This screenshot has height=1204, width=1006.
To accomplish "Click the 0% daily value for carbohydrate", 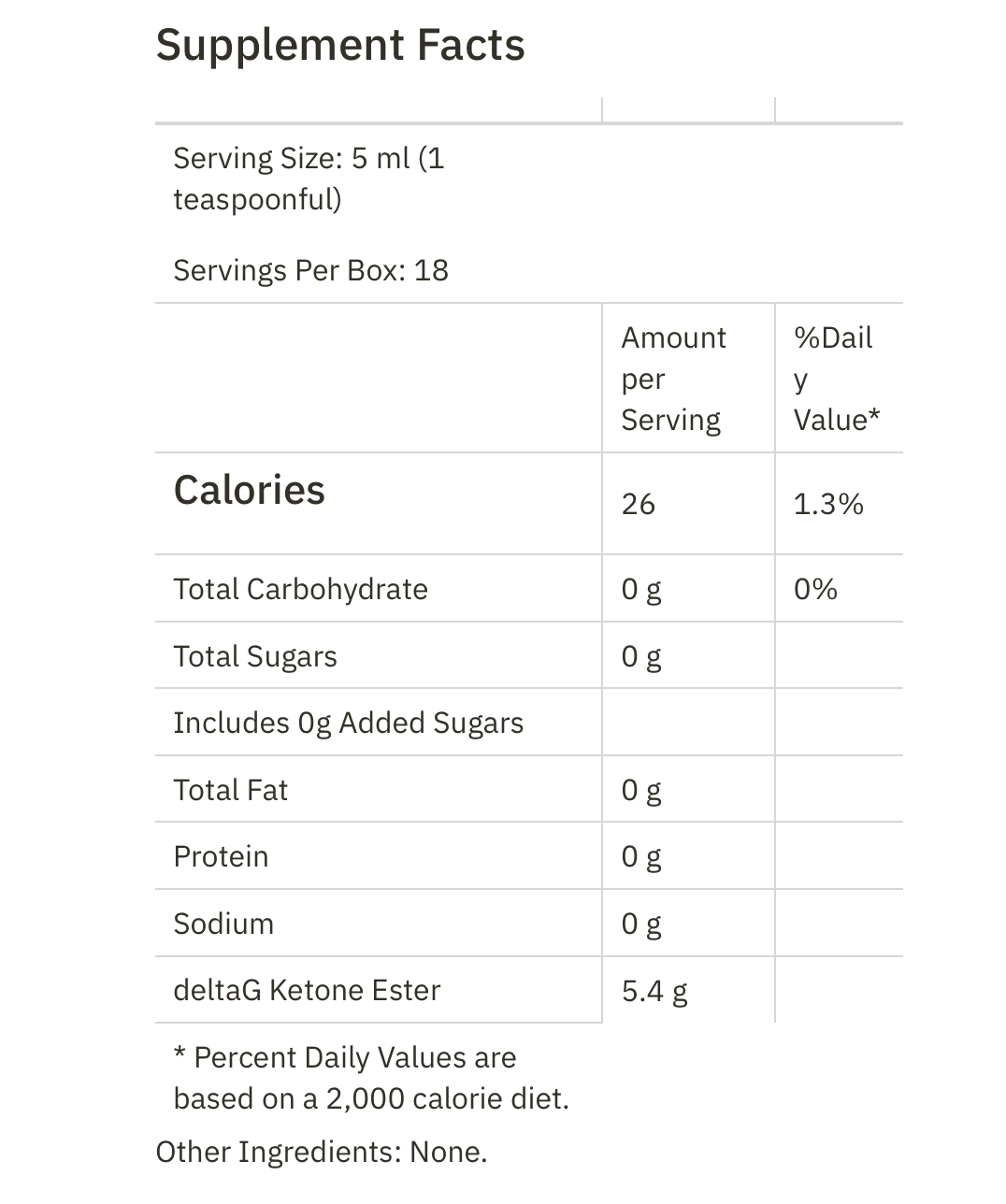I will (x=815, y=589).
